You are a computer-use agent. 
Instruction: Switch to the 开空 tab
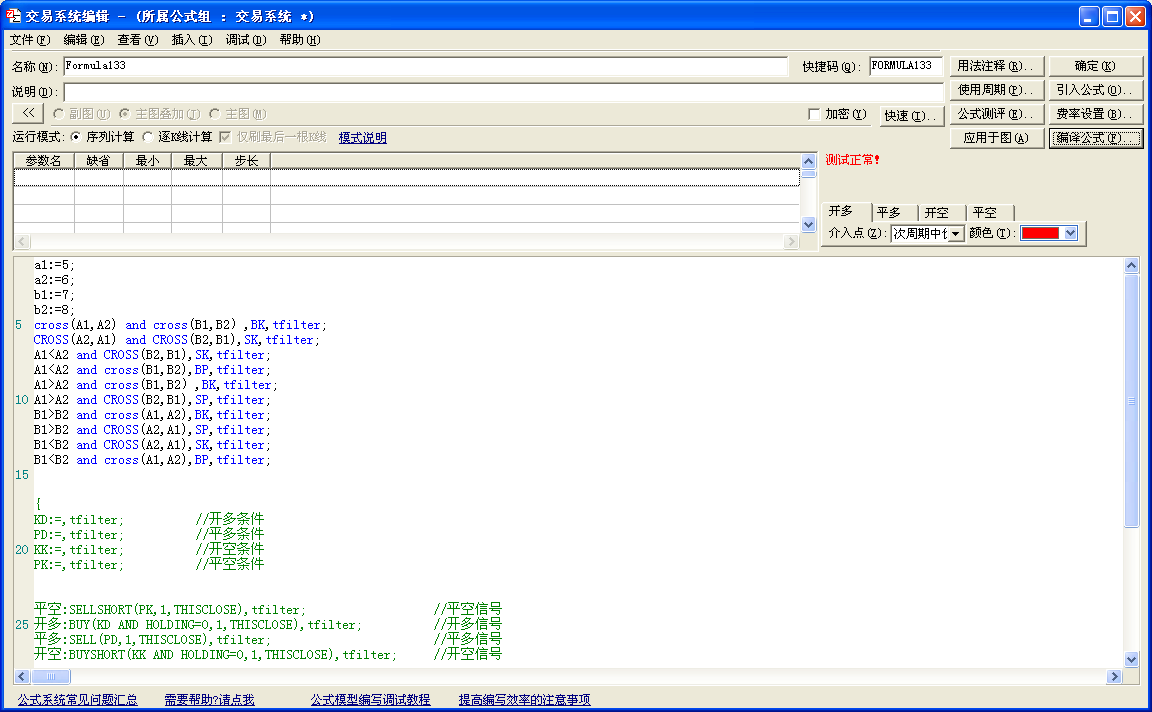click(942, 213)
